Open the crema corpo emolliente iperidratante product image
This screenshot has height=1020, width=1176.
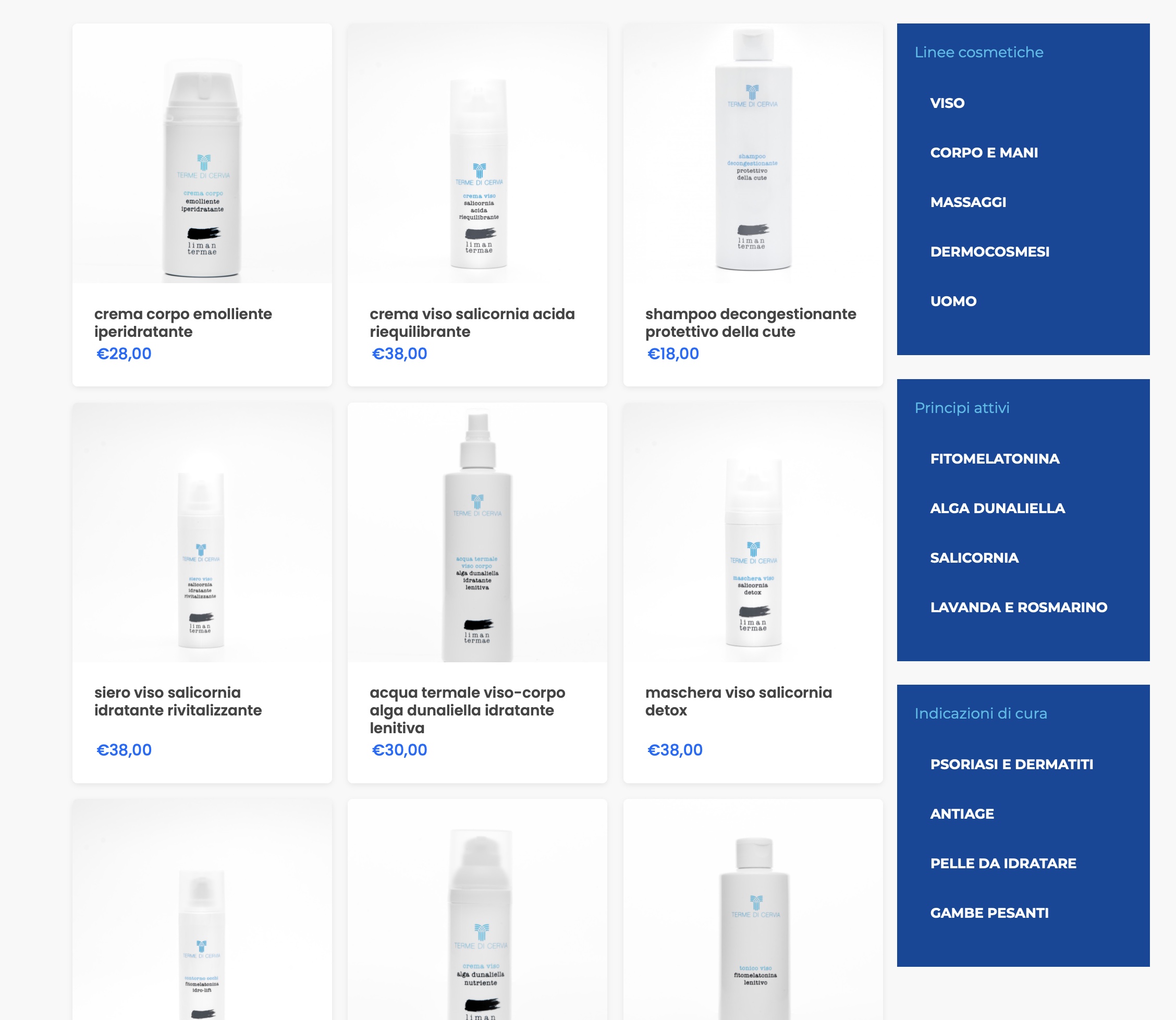tap(202, 153)
